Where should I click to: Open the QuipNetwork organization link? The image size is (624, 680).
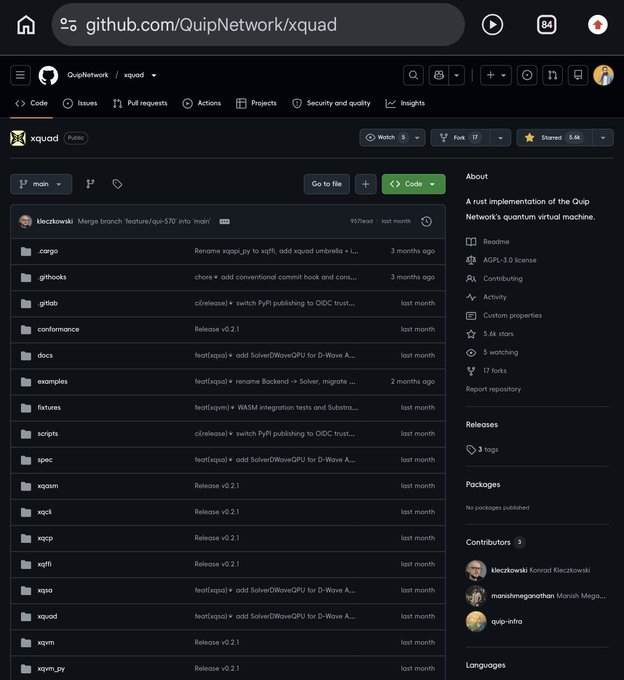[x=88, y=75]
